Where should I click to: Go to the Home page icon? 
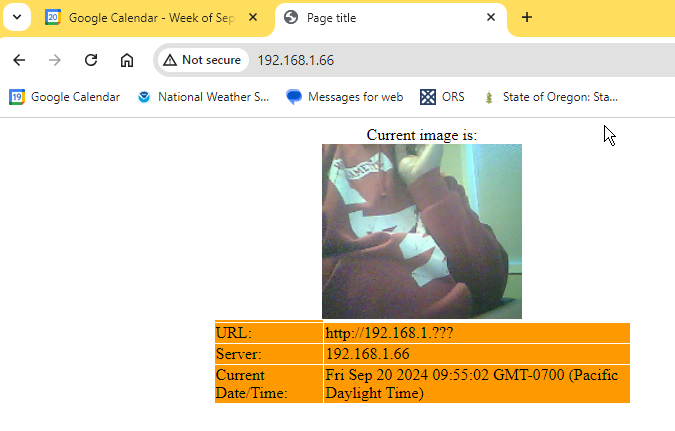pyautogui.click(x=127, y=60)
